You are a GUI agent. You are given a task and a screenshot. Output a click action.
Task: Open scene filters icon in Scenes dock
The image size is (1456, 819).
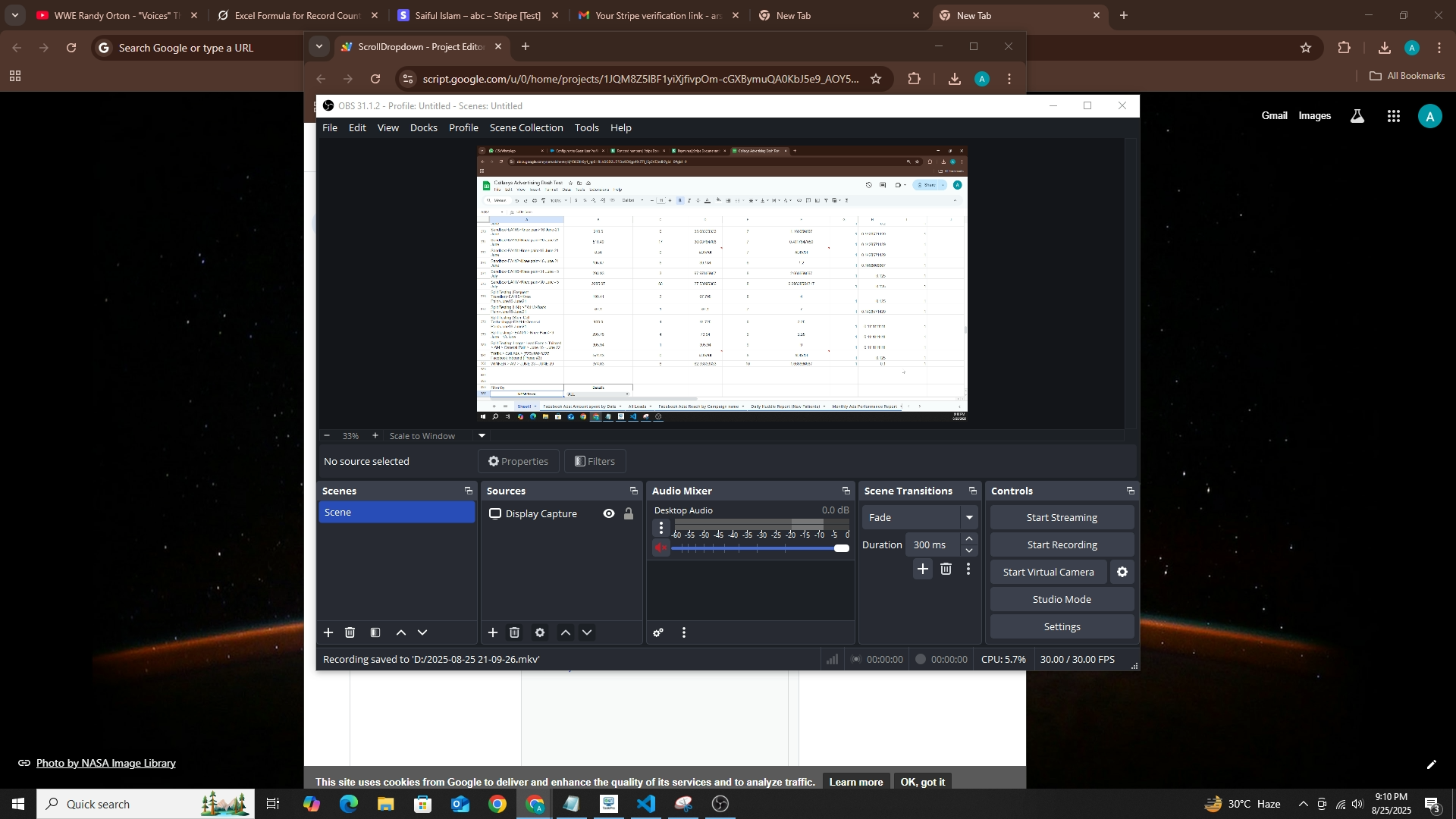[375, 632]
